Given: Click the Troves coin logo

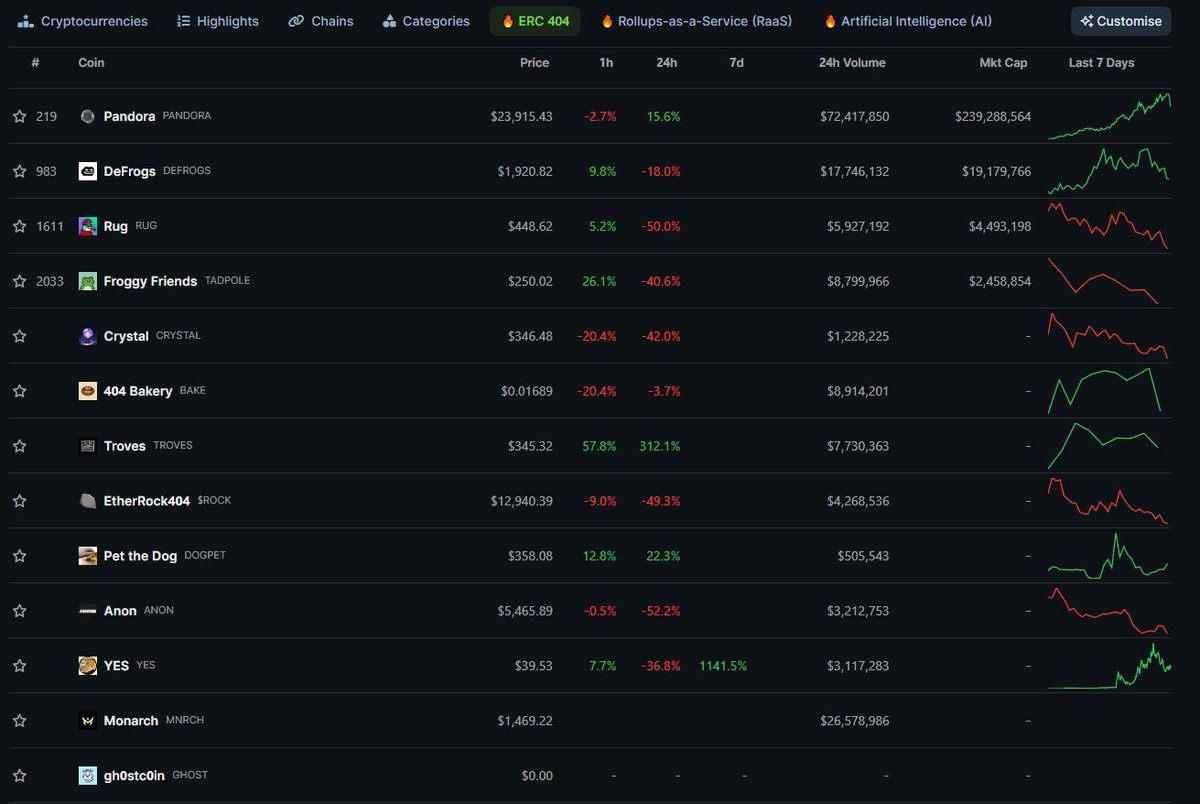Looking at the screenshot, I should pyautogui.click(x=88, y=446).
